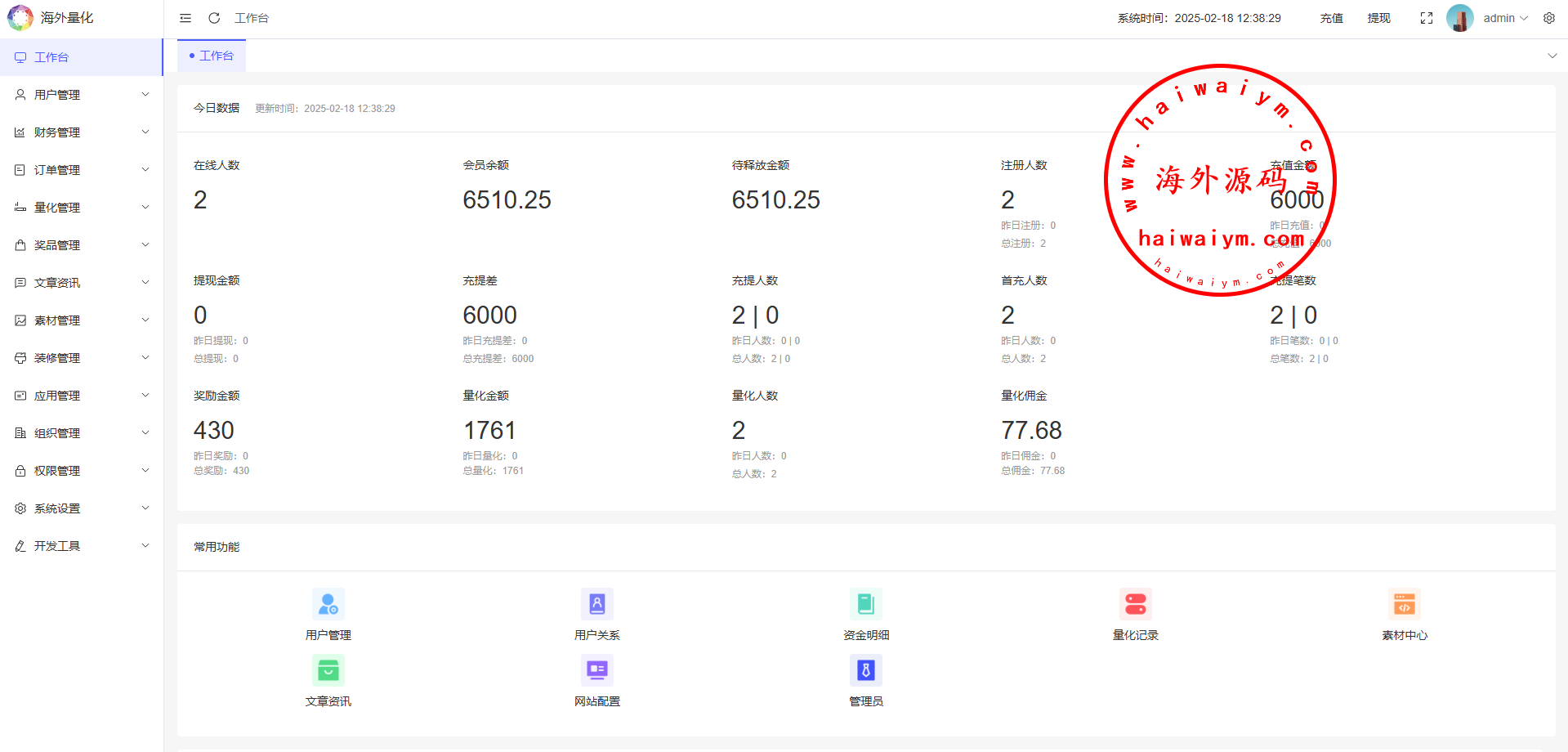Open the settings gear icon
Image resolution: width=1568 pixels, height=752 pixels.
1549,18
